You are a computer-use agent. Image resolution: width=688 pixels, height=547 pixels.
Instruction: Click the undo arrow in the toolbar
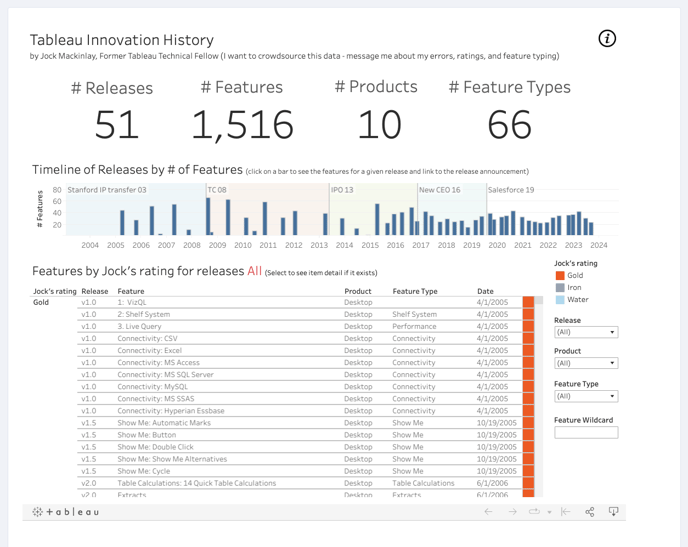coord(488,511)
